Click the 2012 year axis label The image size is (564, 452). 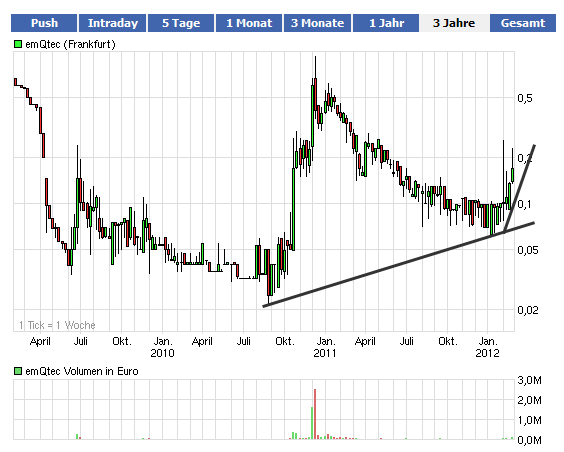click(x=487, y=353)
